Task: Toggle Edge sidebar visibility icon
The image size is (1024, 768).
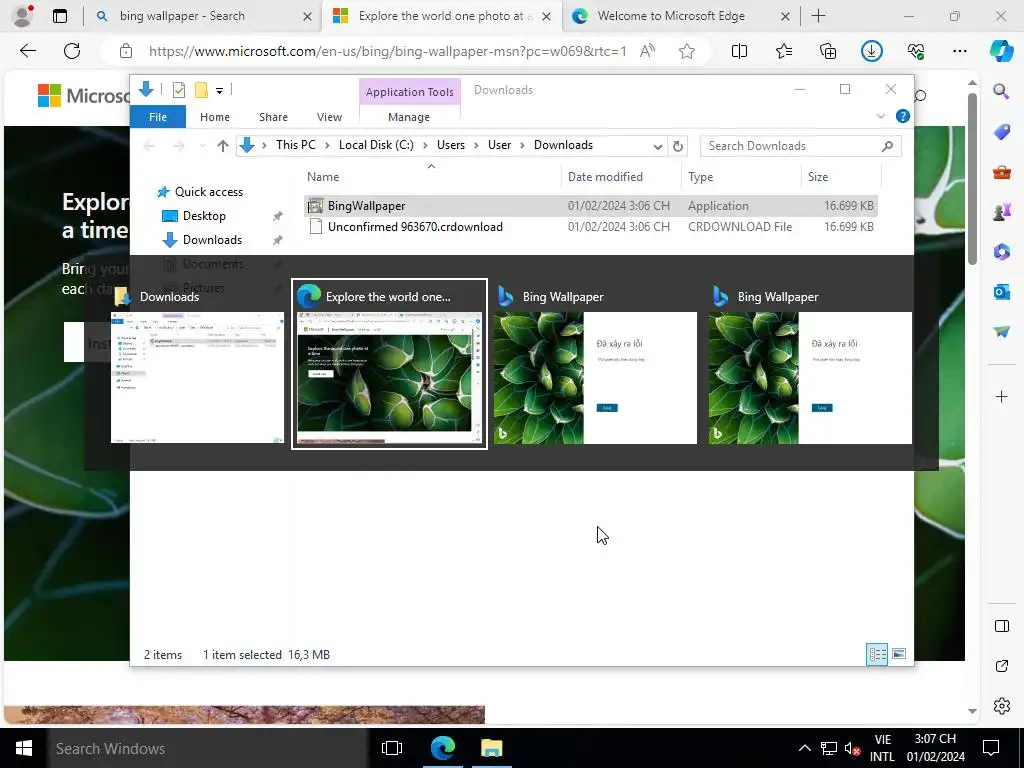Action: [x=1001, y=626]
